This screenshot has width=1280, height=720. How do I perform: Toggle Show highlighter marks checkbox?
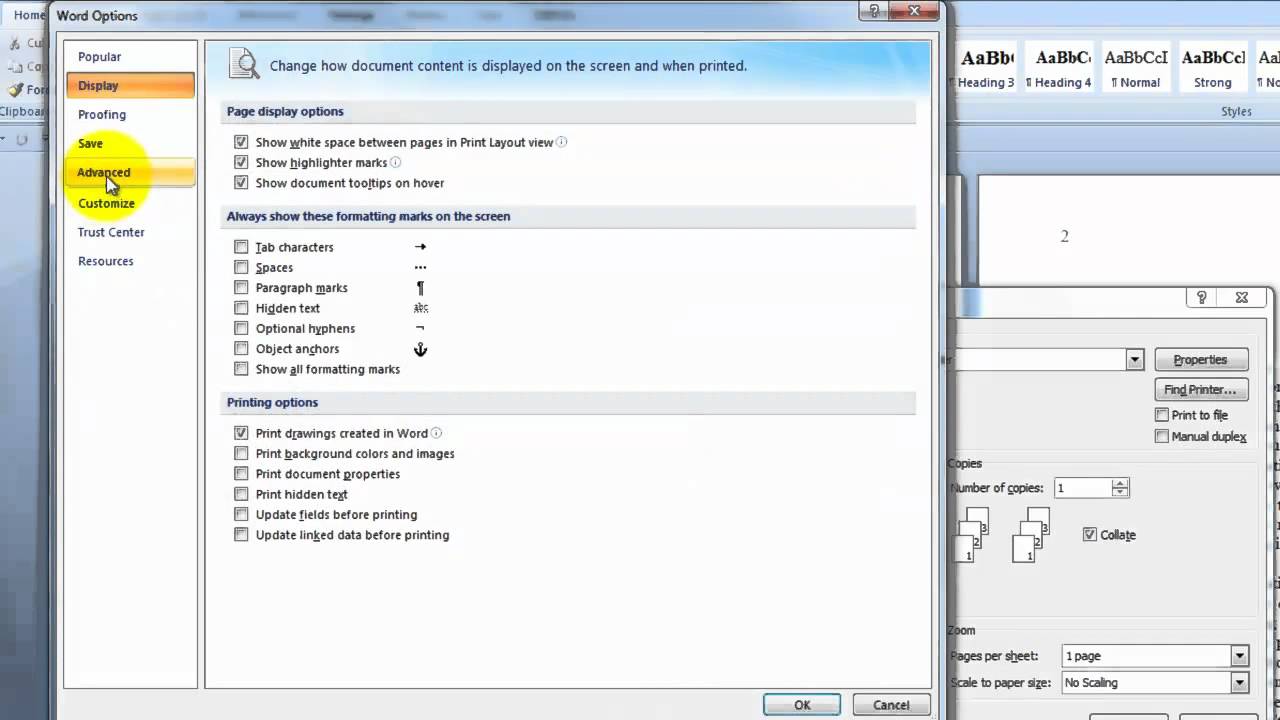tap(241, 163)
